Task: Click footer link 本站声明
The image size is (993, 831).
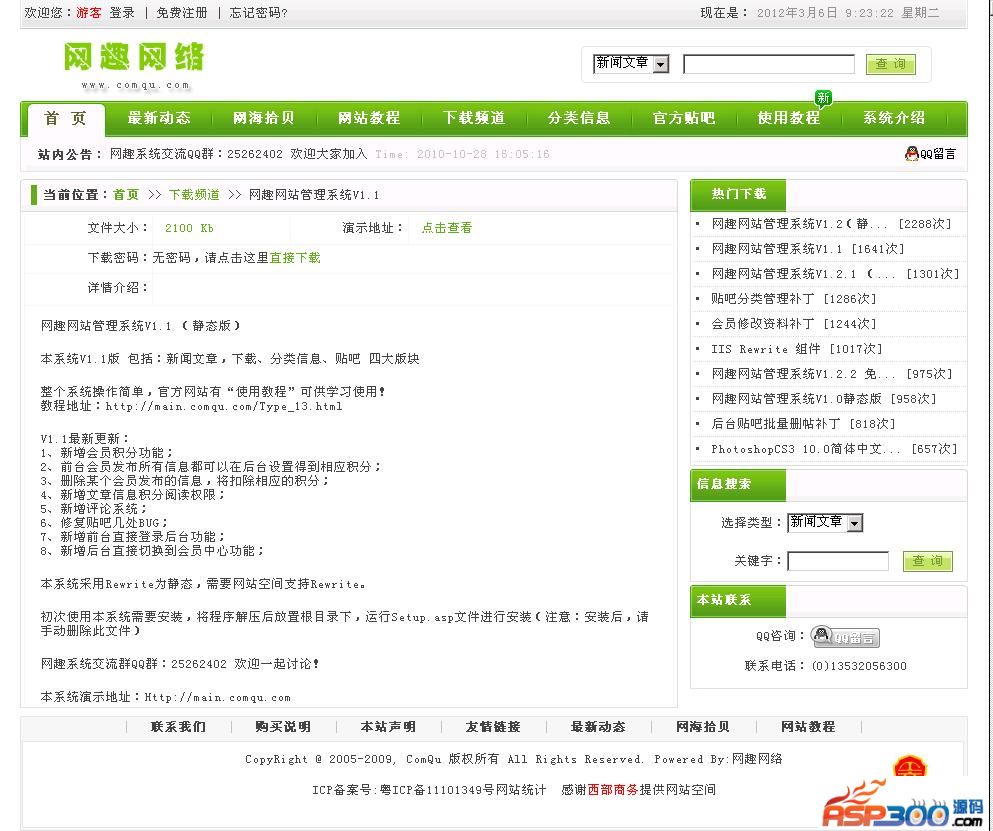Action: click(x=388, y=726)
